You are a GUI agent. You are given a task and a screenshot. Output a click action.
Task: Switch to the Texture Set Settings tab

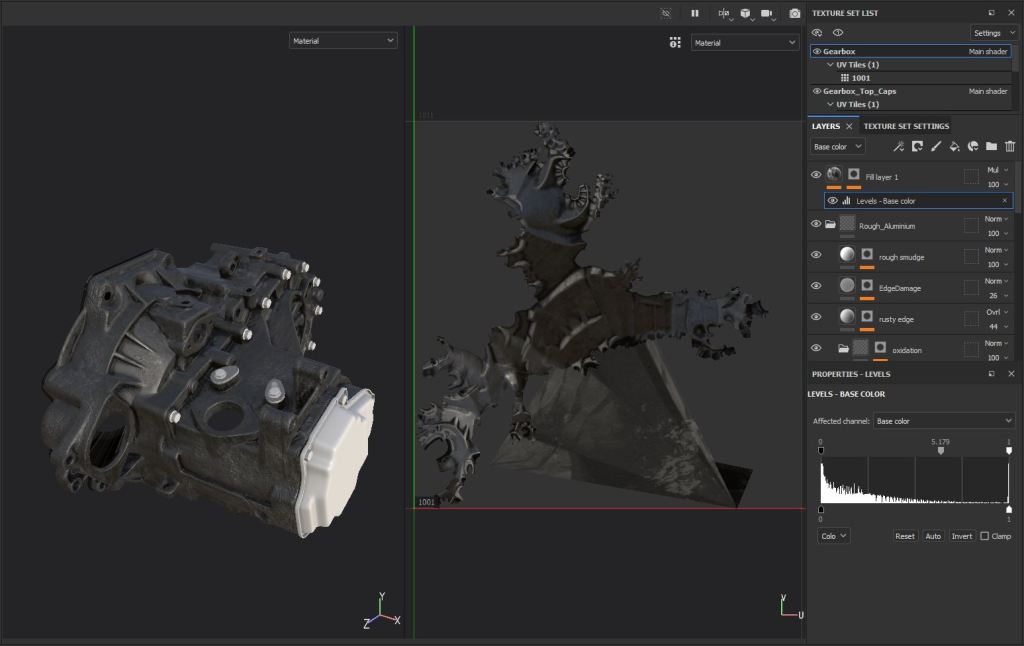pyautogui.click(x=906, y=127)
